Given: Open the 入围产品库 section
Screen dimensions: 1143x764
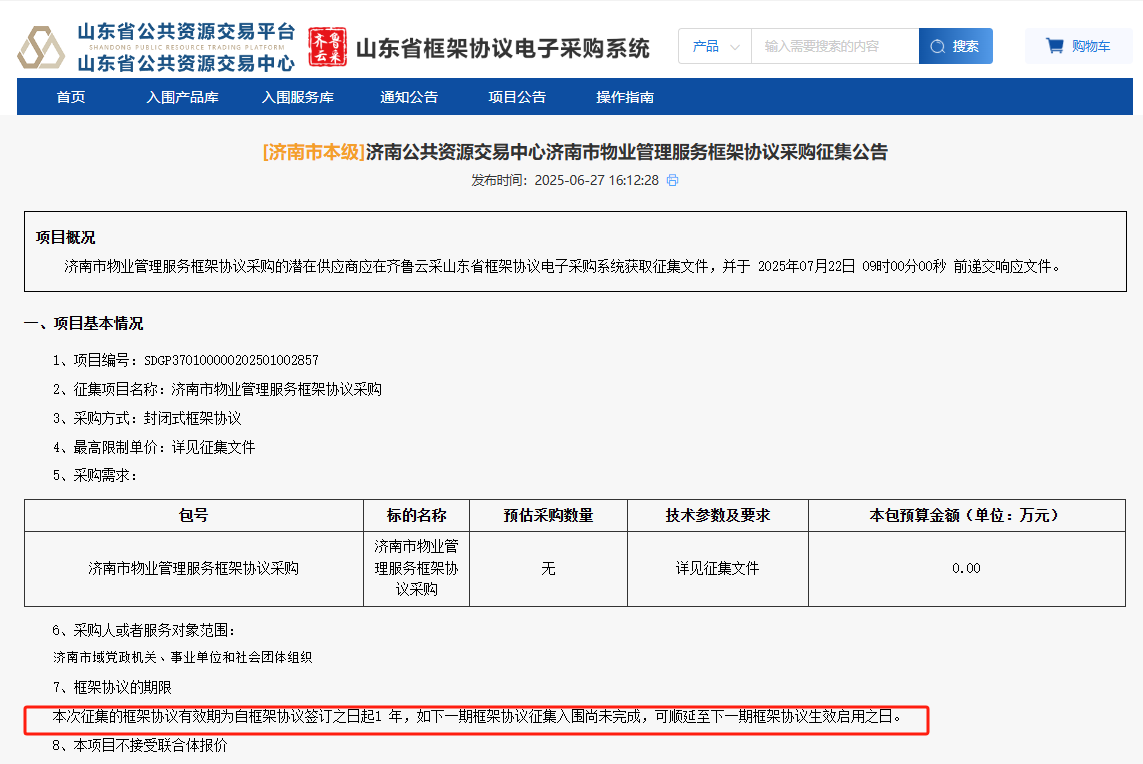Looking at the screenshot, I should coord(183,96).
